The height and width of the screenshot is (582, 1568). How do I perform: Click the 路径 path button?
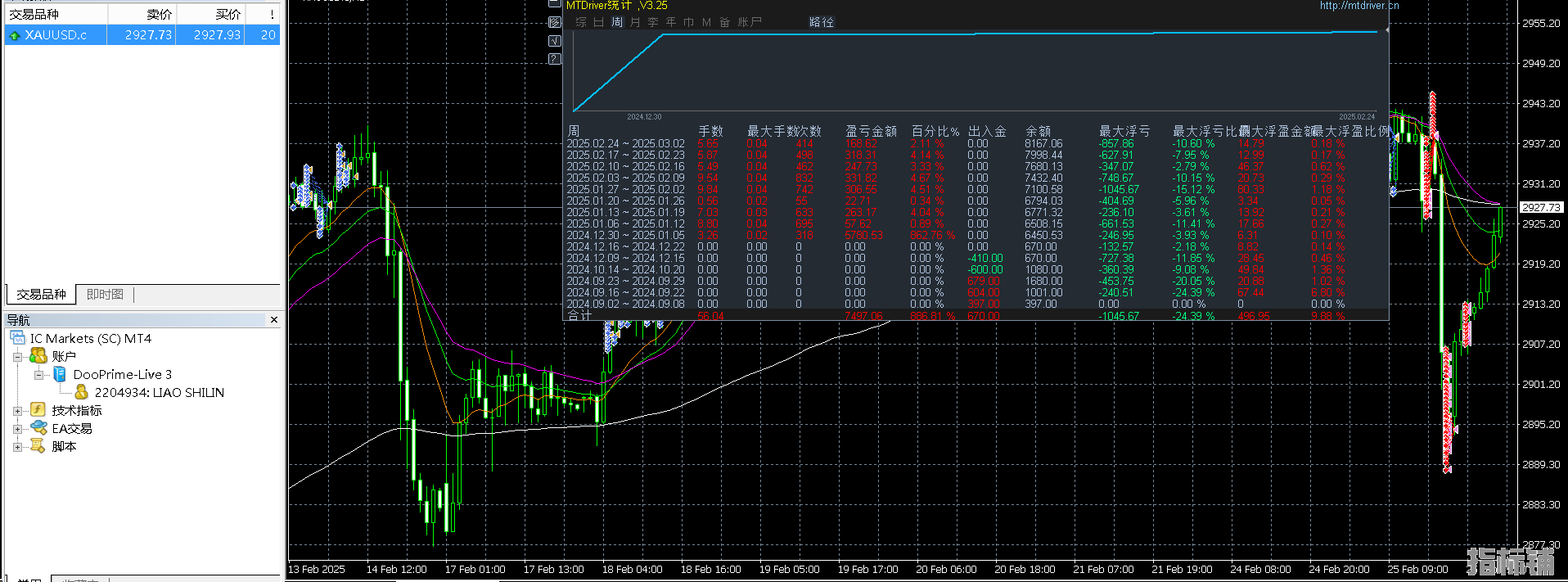tap(822, 22)
